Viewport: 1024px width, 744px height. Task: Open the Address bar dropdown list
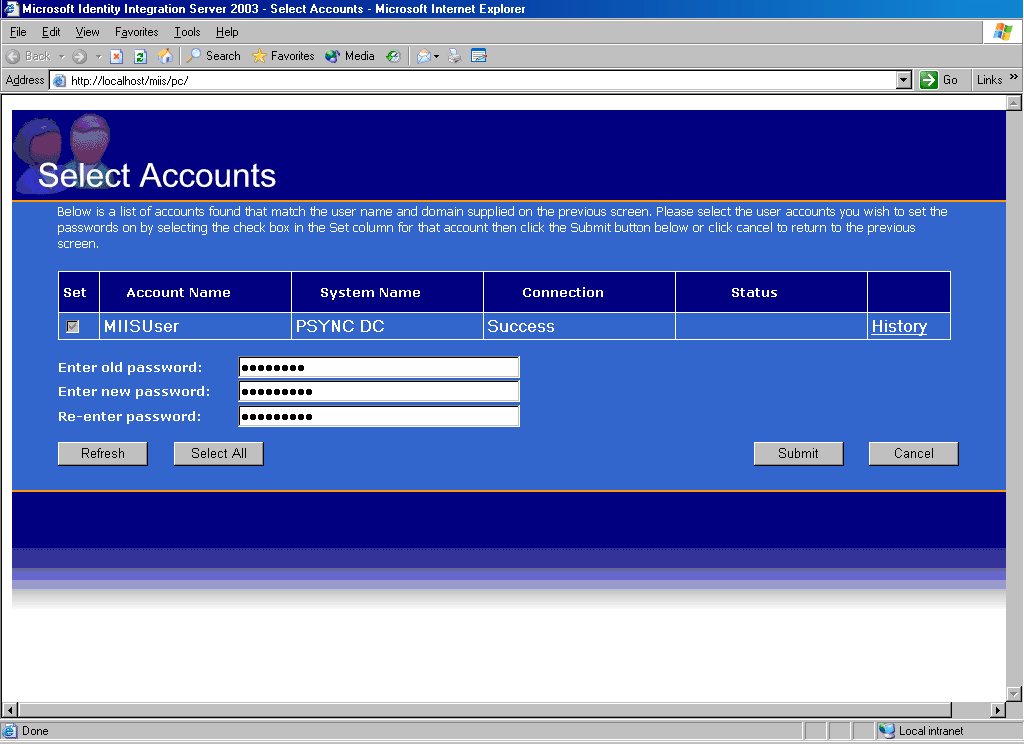(904, 80)
